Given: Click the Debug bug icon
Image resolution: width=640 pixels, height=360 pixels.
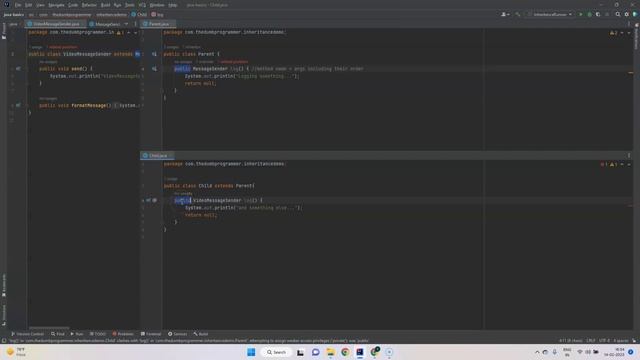Looking at the screenshot, I should pos(589,14).
